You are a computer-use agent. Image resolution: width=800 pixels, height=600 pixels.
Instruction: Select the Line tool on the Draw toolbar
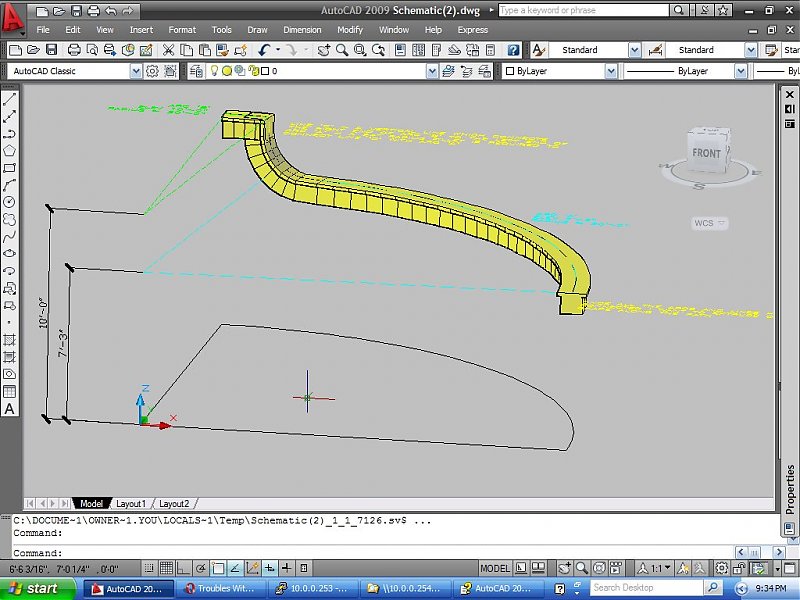(x=9, y=100)
